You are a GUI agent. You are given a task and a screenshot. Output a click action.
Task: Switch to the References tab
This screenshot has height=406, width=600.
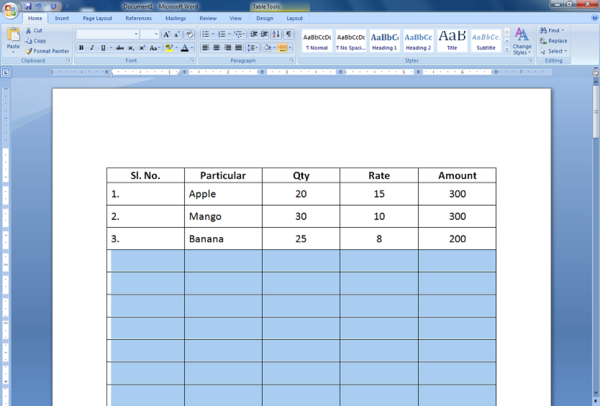(x=139, y=18)
